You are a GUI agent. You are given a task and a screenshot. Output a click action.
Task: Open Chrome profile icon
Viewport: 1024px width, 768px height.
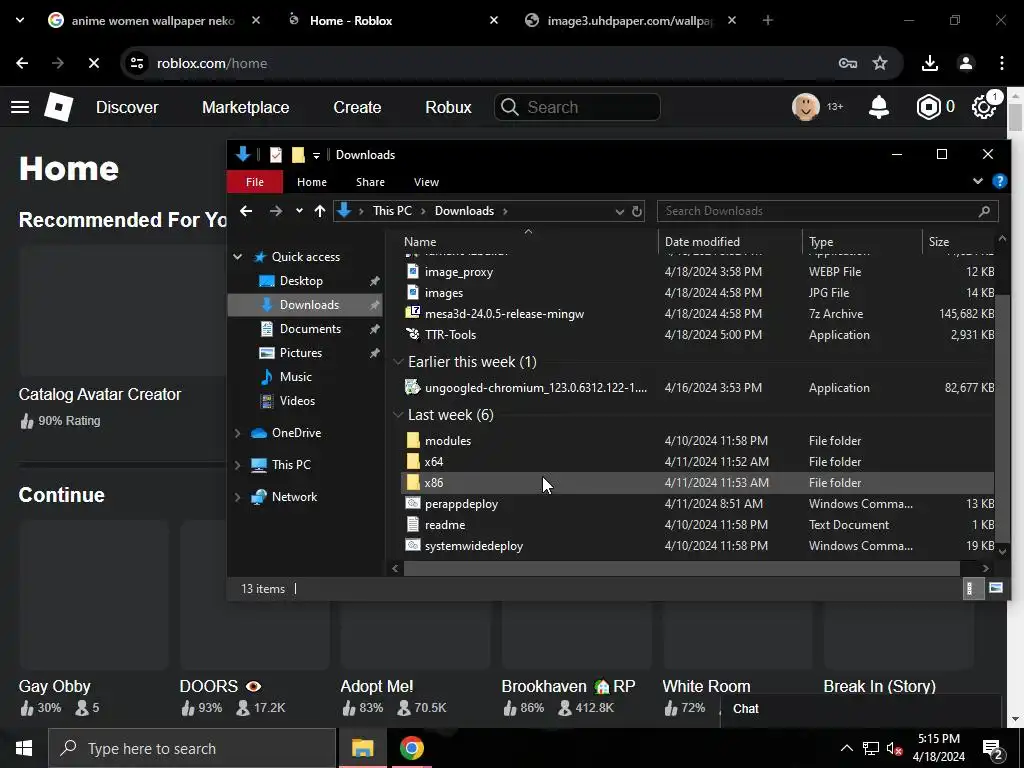(x=966, y=63)
